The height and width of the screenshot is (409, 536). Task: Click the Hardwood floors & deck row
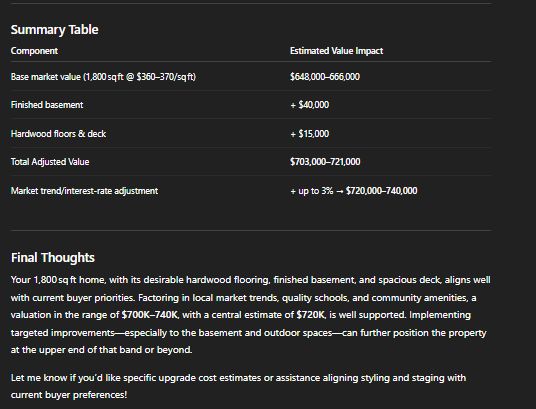pyautogui.click(x=251, y=133)
